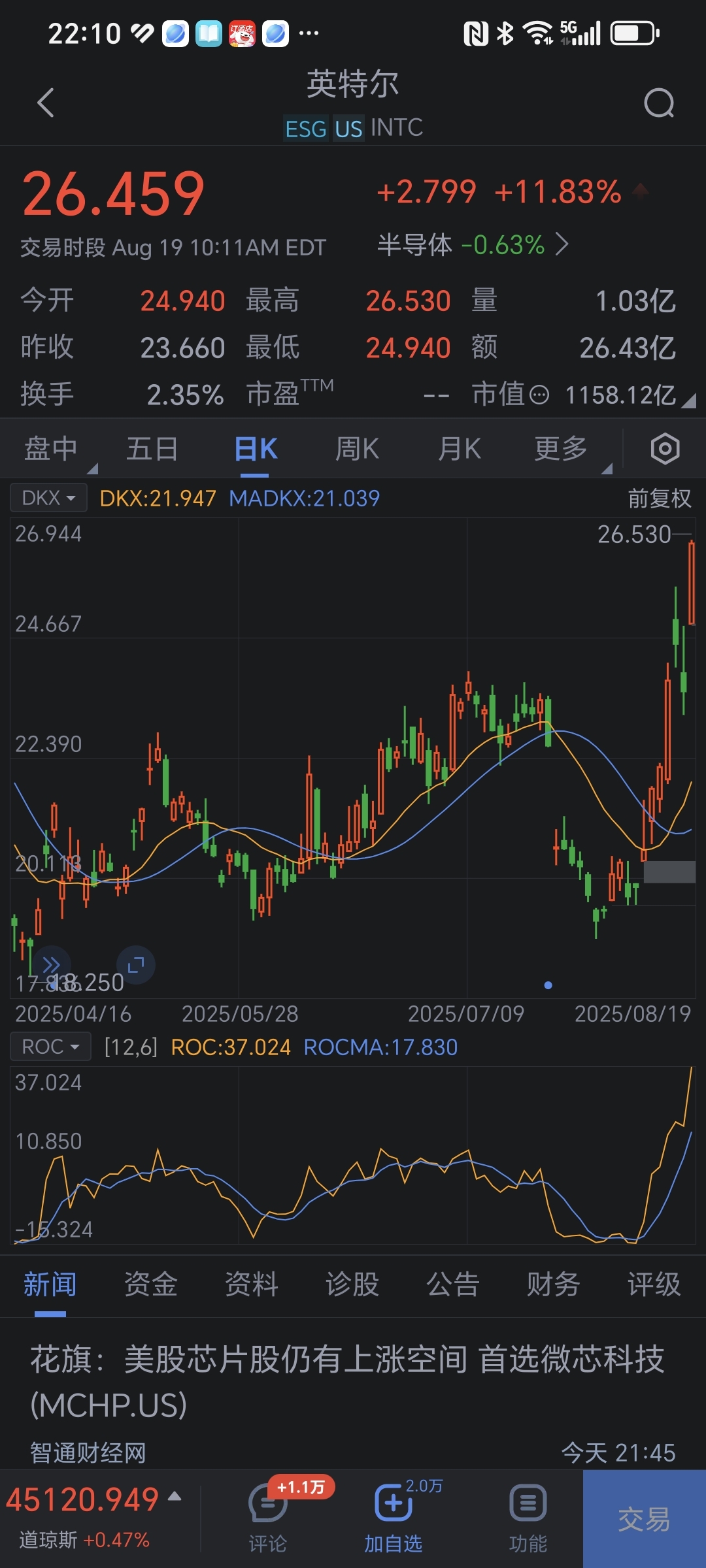Open the 评级 ratings tab
Viewport: 706px width, 1568px height.
tap(654, 1284)
